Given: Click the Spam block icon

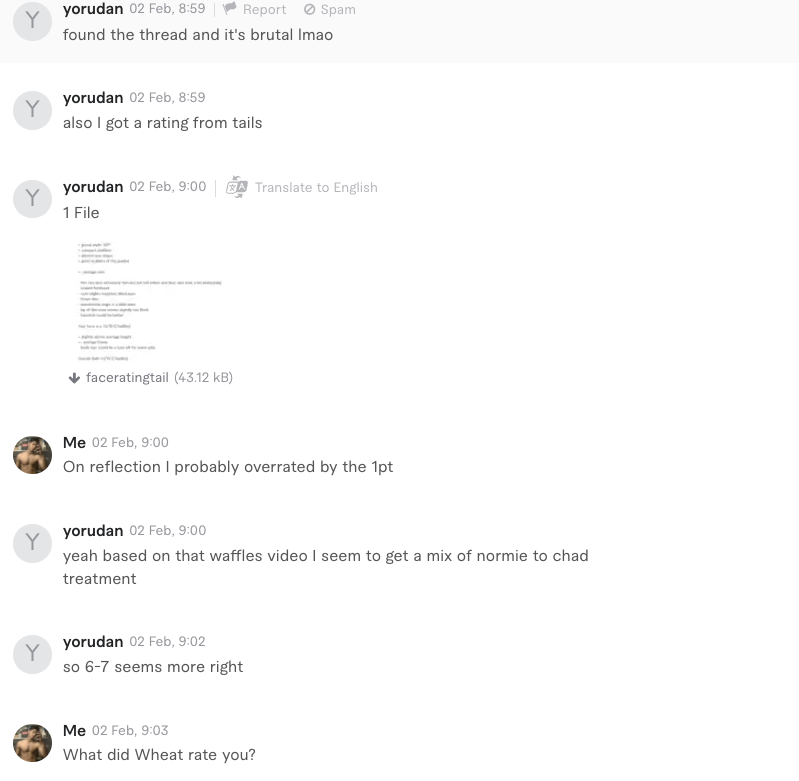Looking at the screenshot, I should (309, 9).
